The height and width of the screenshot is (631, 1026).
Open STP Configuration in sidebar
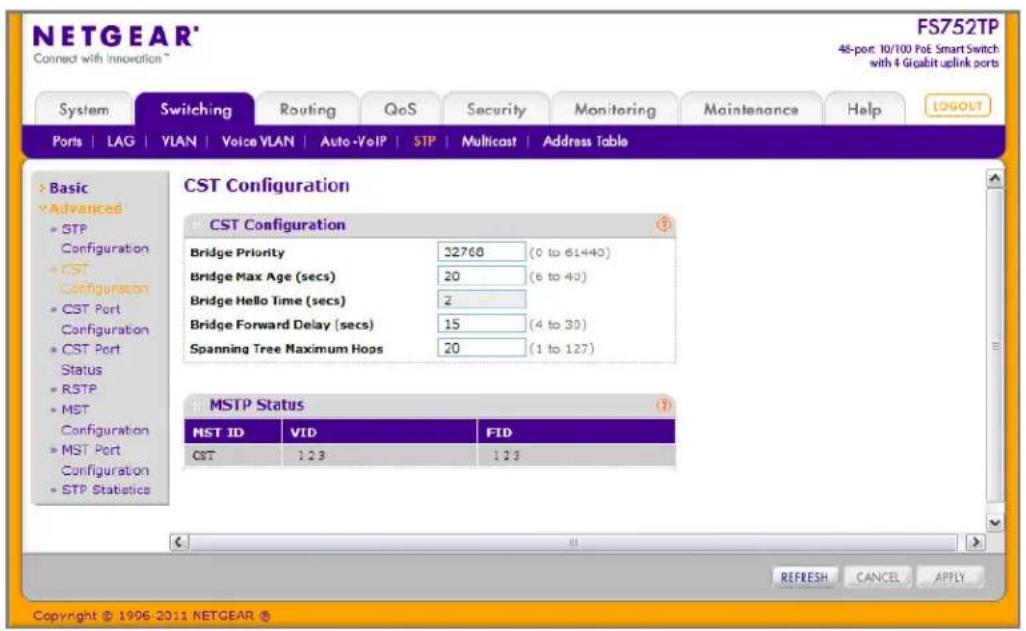point(103,239)
